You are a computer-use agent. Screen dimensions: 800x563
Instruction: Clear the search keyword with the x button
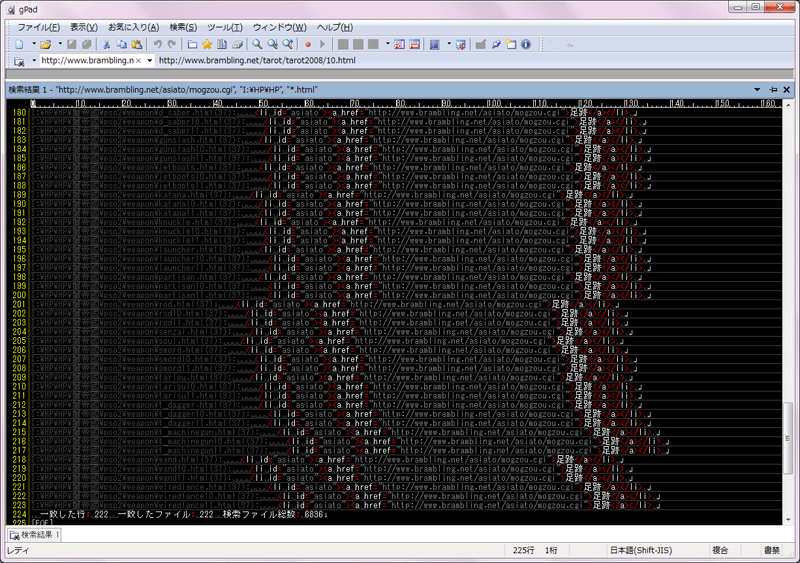pos(138,60)
